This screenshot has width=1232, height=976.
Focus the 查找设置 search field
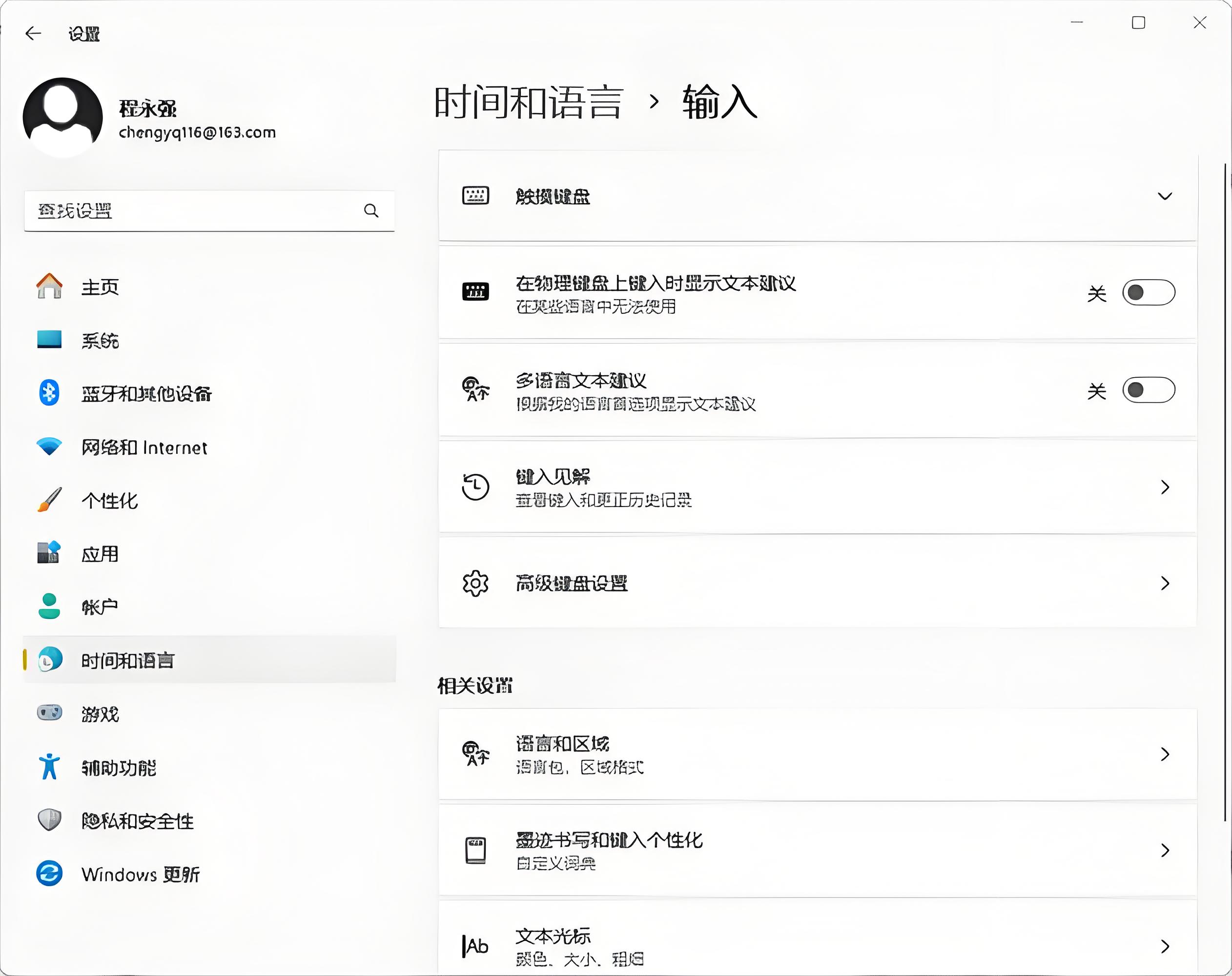(x=209, y=211)
